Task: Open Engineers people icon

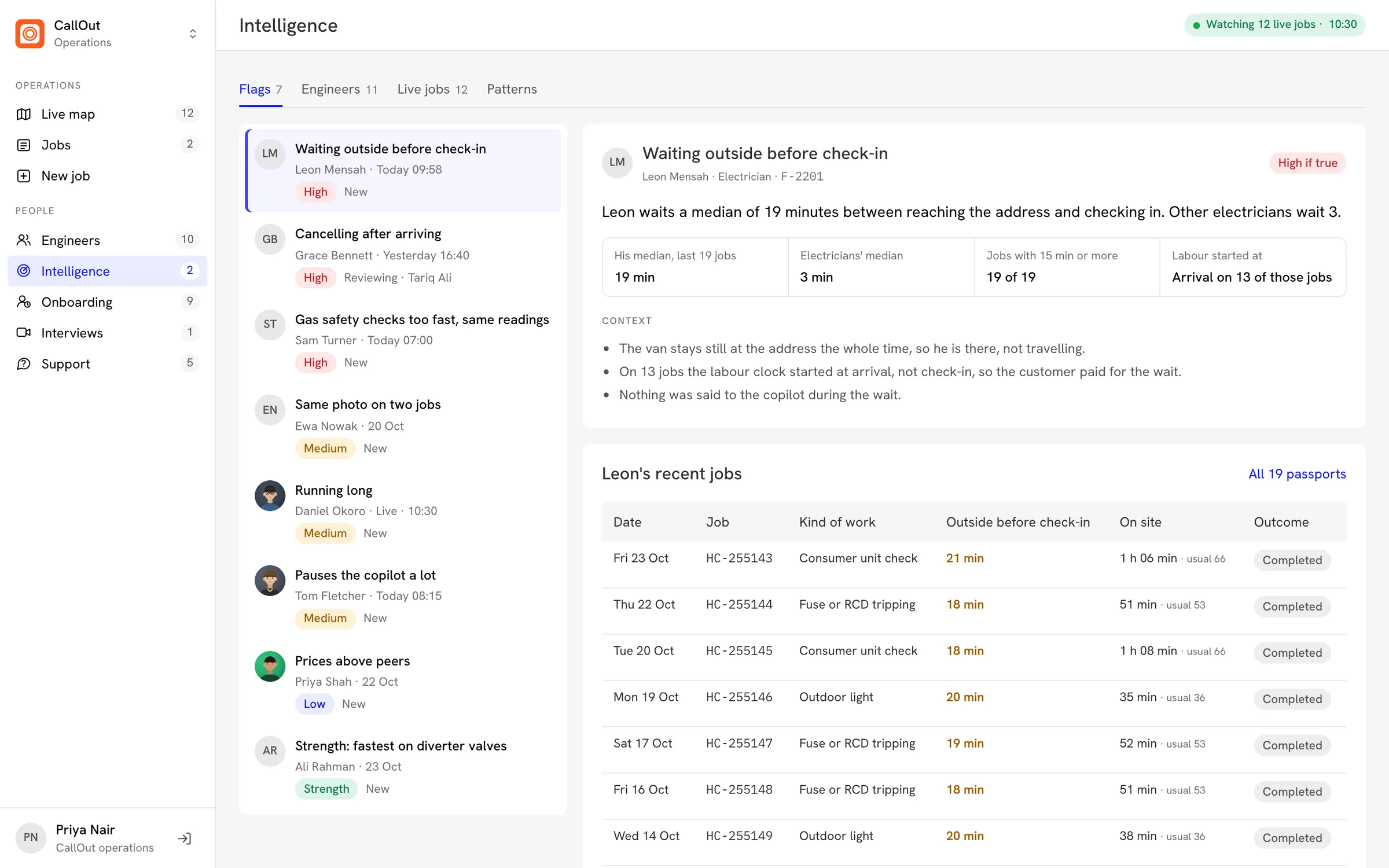Action: pyautogui.click(x=24, y=240)
